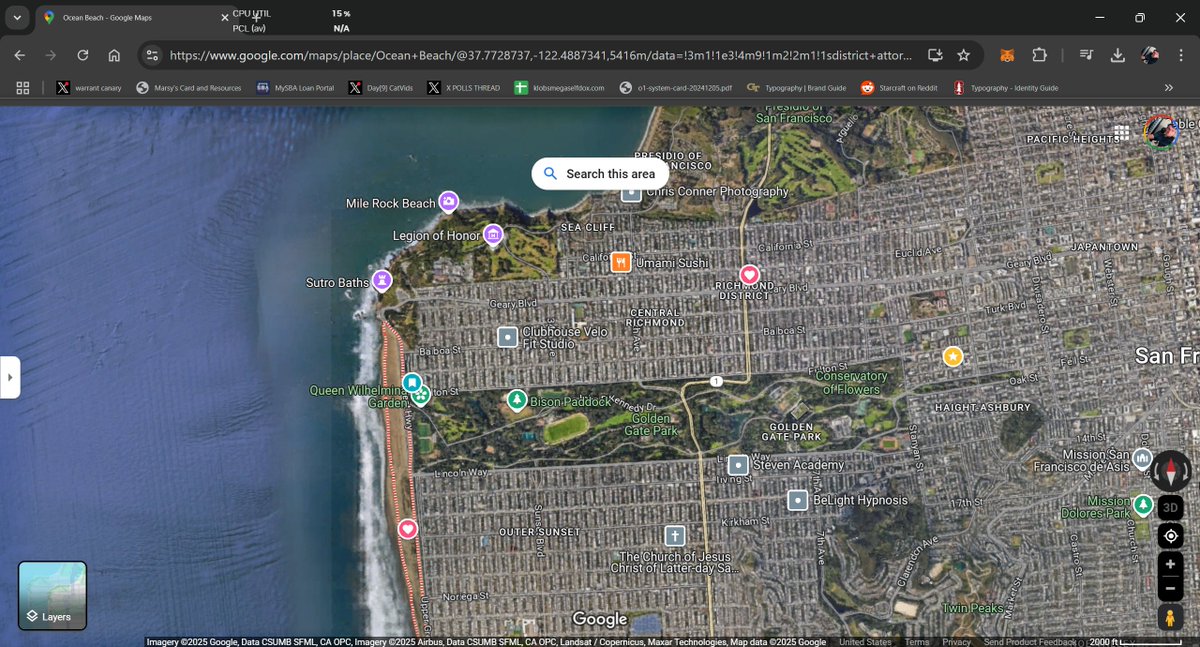View site information icon in address bar
The height and width of the screenshot is (647, 1200).
click(x=151, y=55)
